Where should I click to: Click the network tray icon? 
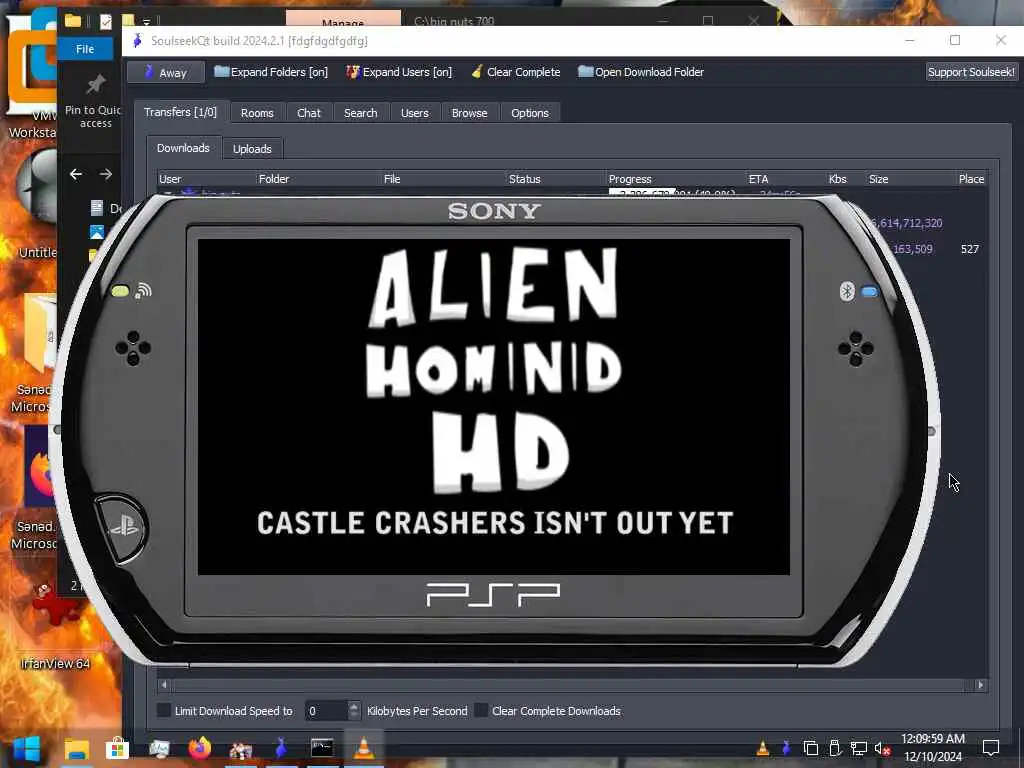click(x=859, y=748)
